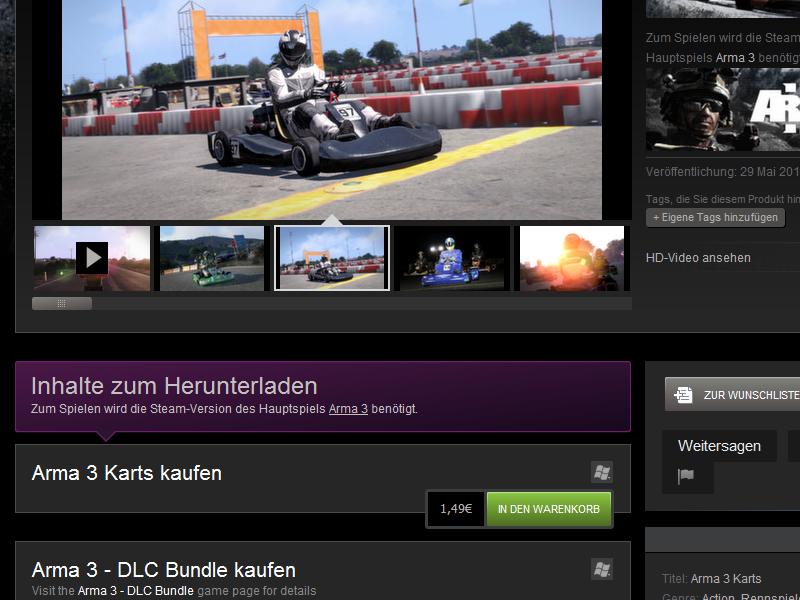Image resolution: width=800 pixels, height=600 pixels.
Task: Add Arma 3 Karts to cart
Action: [x=548, y=509]
